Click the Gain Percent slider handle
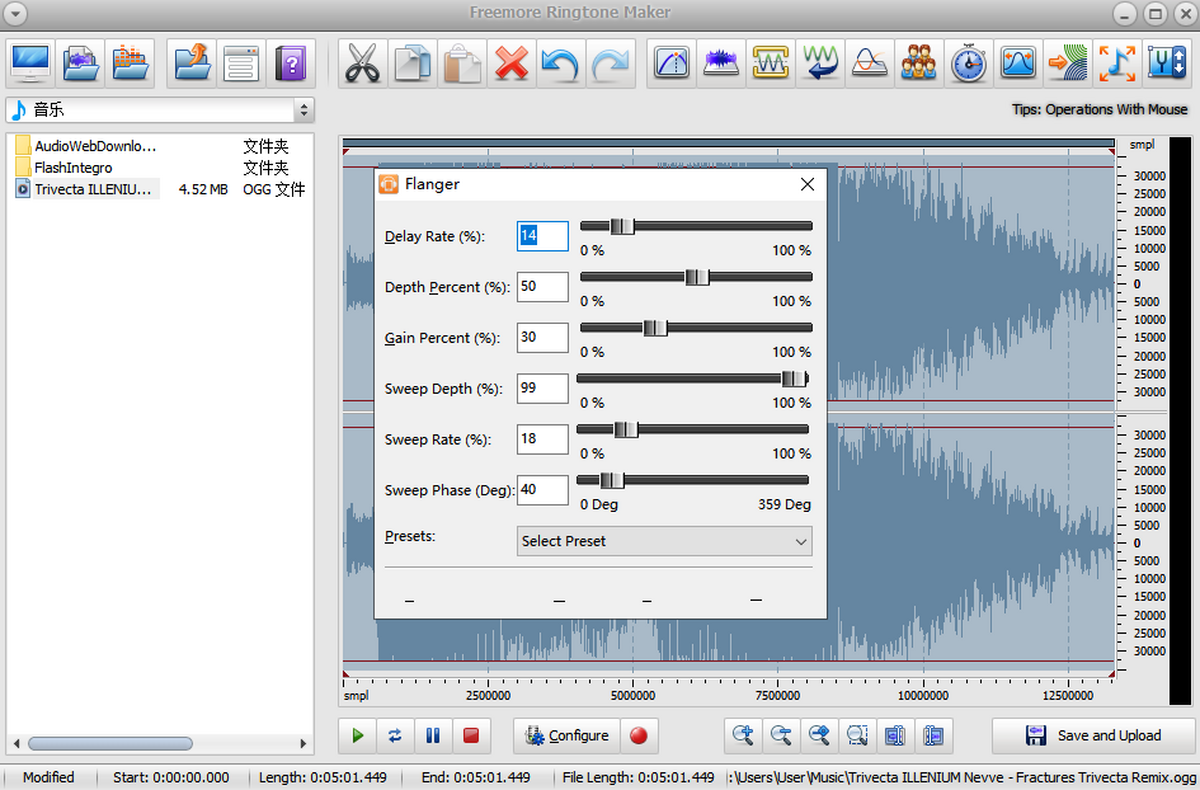The height and width of the screenshot is (790, 1200). coord(655,328)
